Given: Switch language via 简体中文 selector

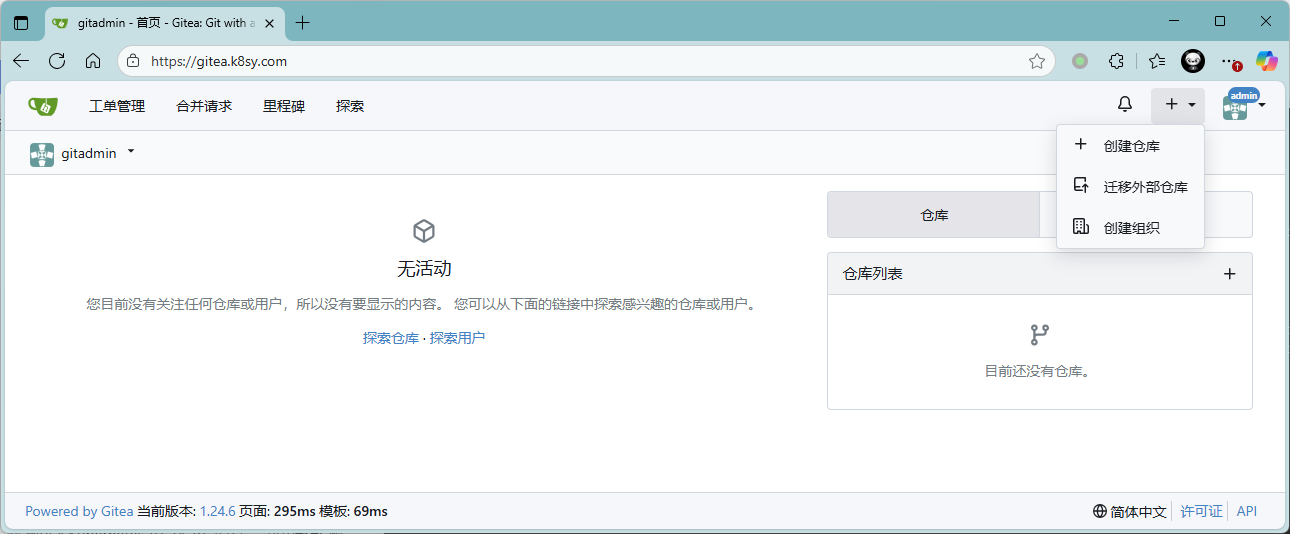Looking at the screenshot, I should point(1130,511).
